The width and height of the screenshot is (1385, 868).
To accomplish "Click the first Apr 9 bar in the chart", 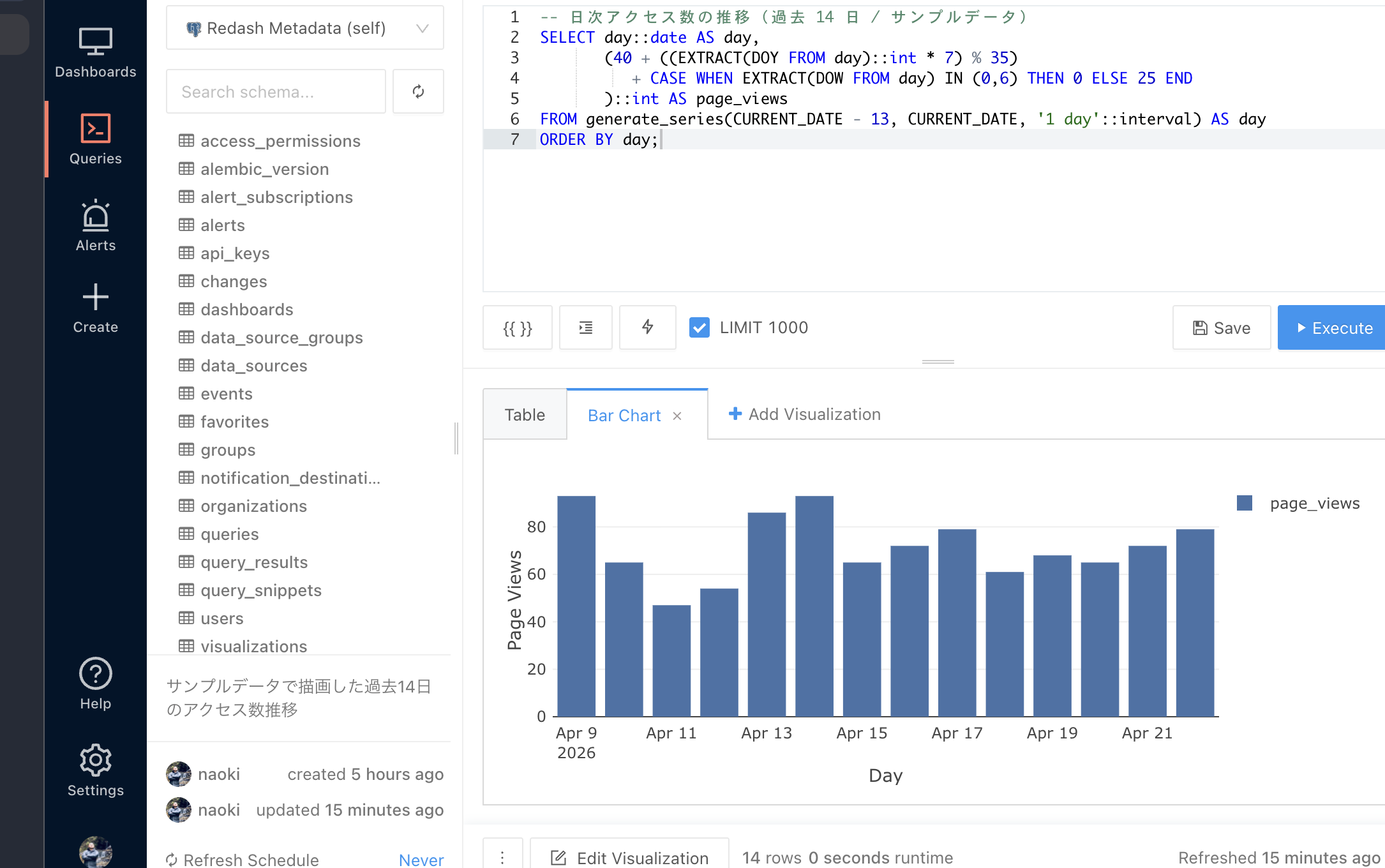I will point(576,606).
